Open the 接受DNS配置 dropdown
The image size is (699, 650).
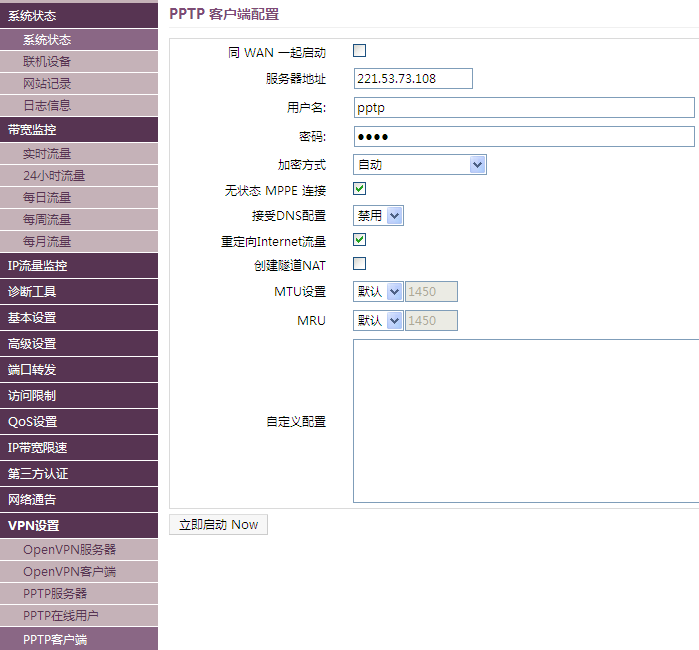pos(379,215)
